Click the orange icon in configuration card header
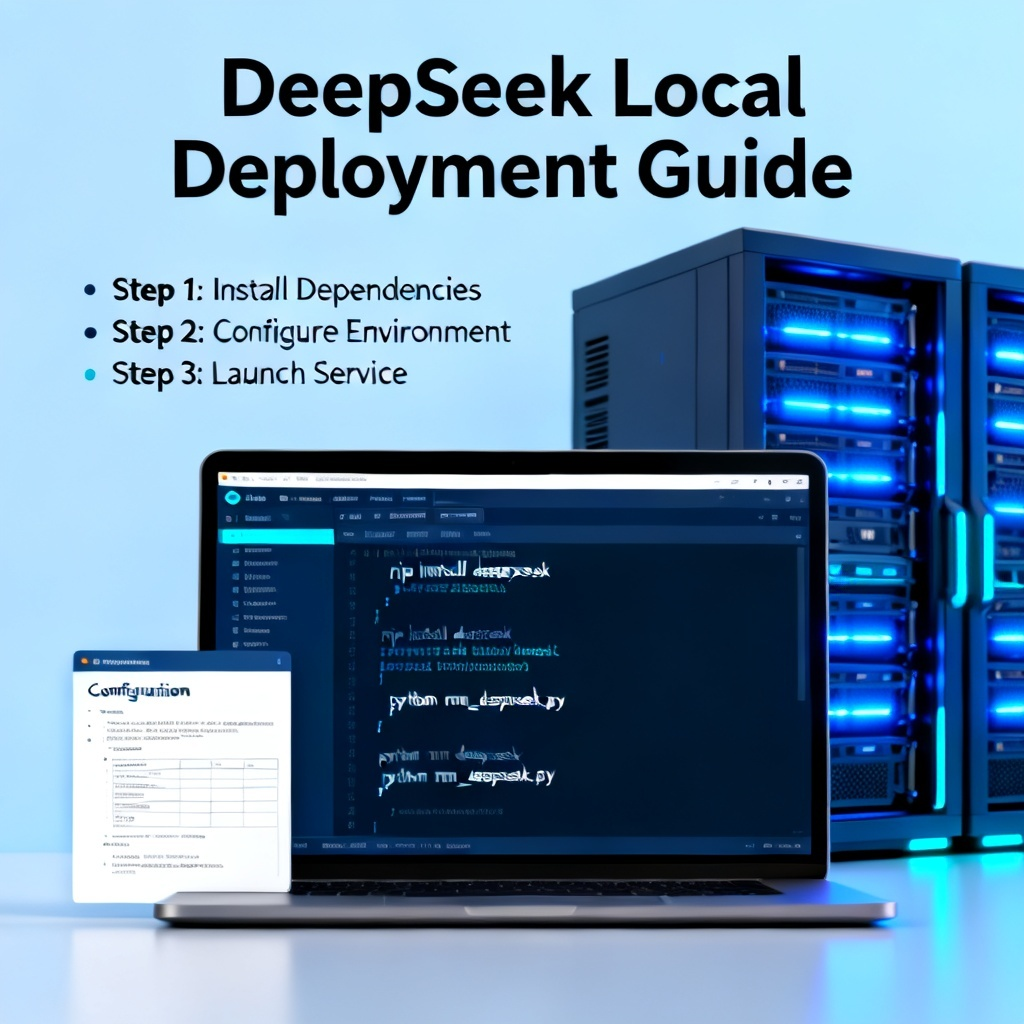This screenshot has width=1024, height=1024. (84, 662)
